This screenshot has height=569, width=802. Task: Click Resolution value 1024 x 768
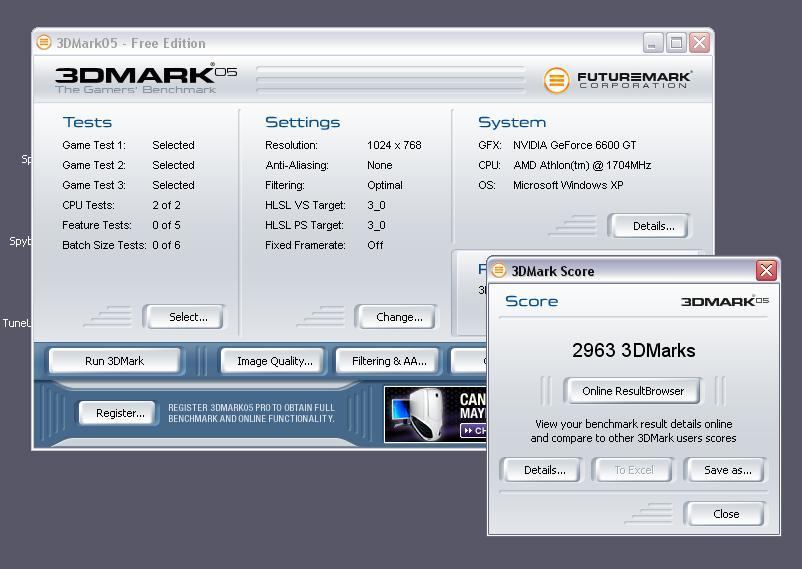tap(394, 145)
